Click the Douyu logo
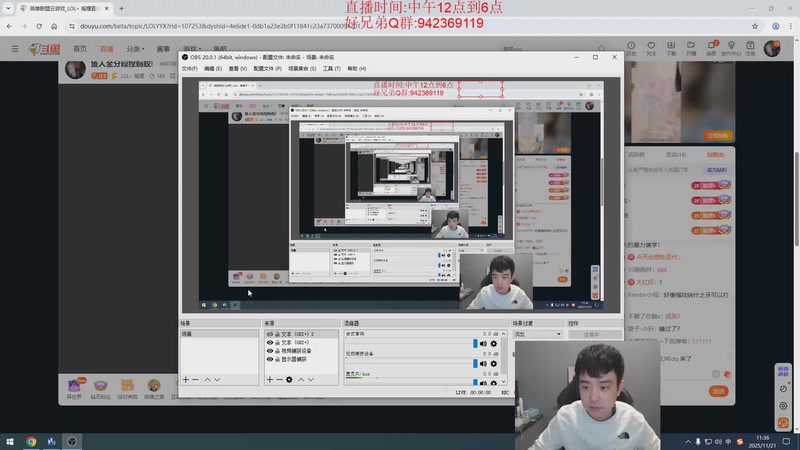The height and width of the screenshot is (450, 800). 44,49
